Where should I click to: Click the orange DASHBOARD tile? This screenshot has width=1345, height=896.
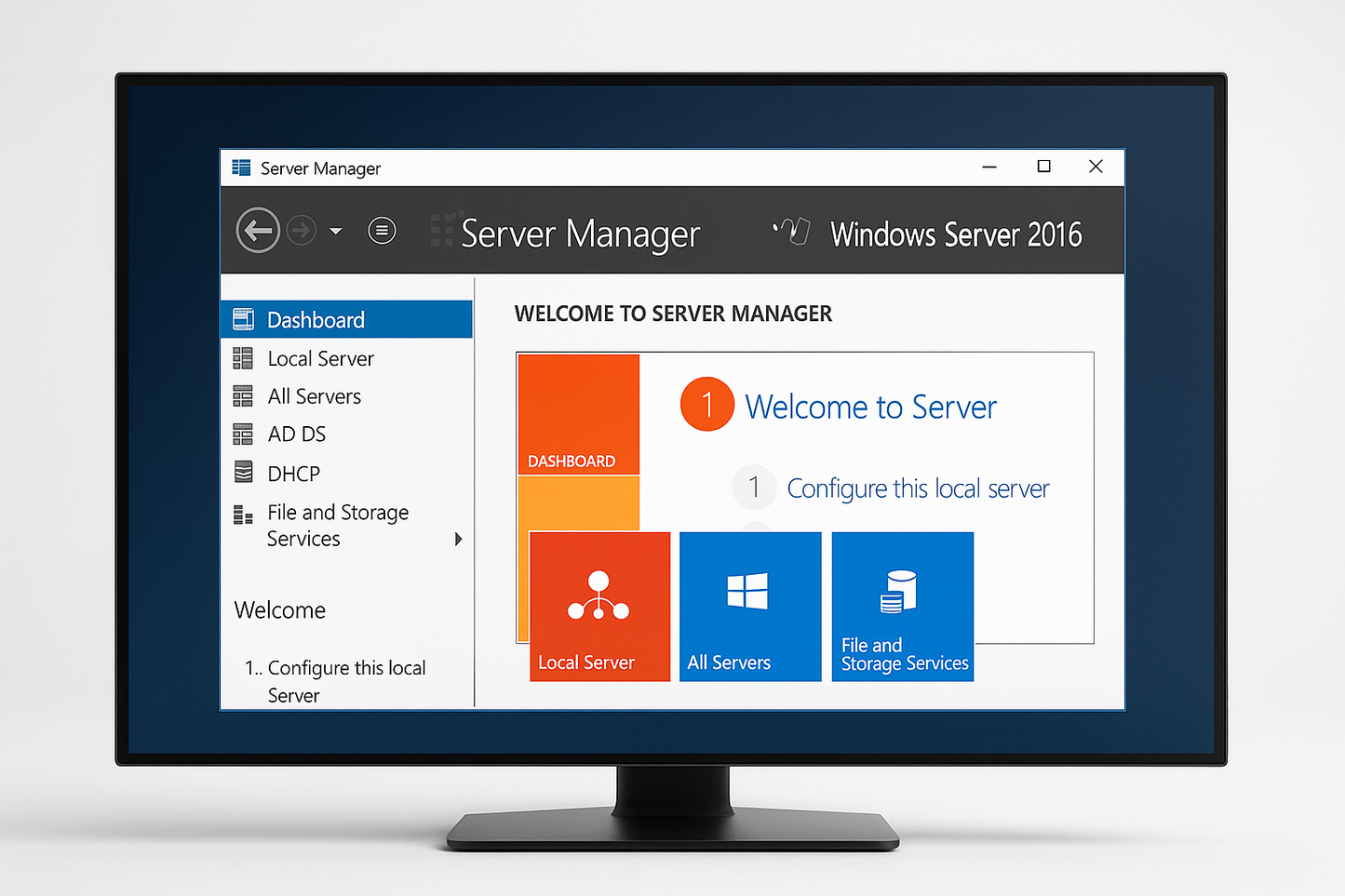coord(577,414)
